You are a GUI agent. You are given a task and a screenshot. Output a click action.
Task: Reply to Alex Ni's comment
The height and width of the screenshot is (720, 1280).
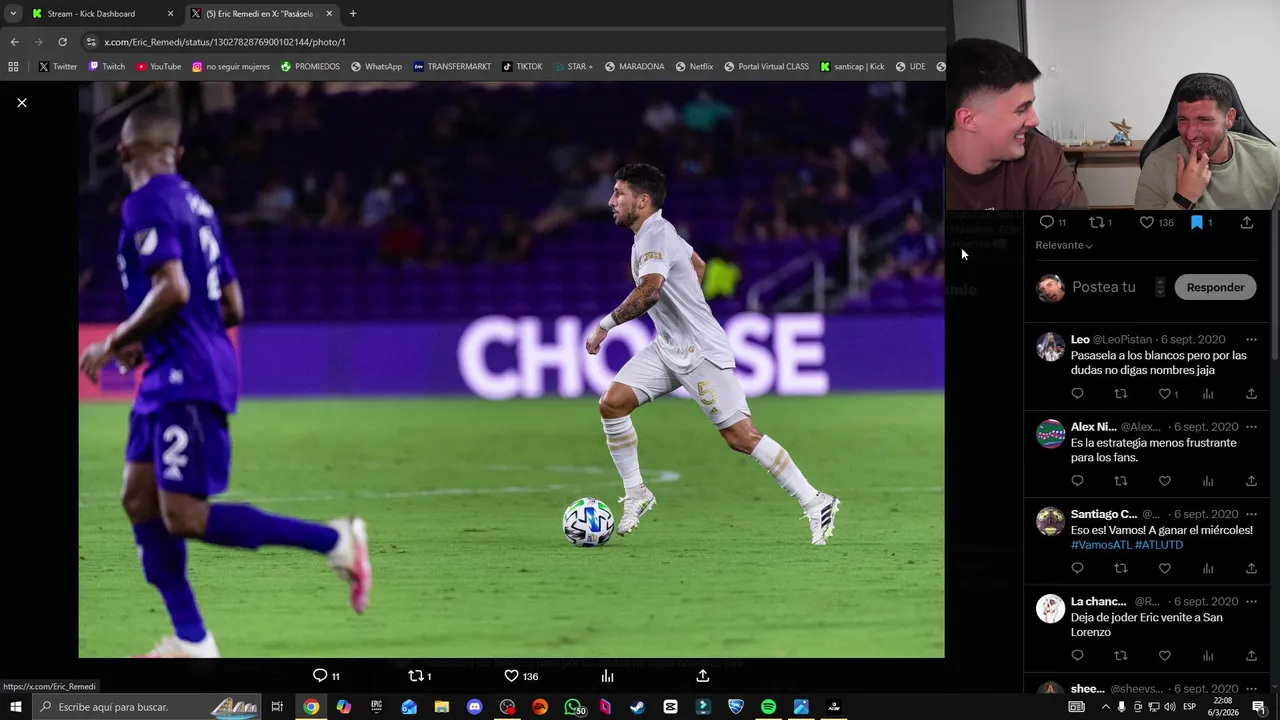pyautogui.click(x=1077, y=481)
